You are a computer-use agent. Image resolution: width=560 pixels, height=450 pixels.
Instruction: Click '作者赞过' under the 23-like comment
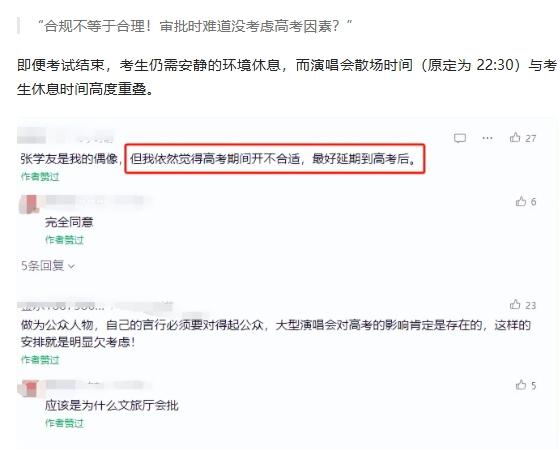(40, 360)
